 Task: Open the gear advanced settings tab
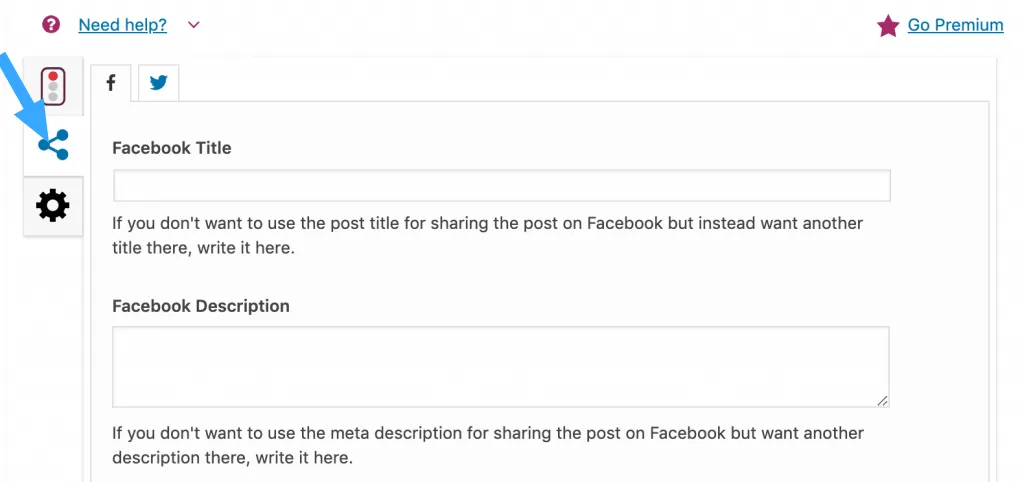(x=53, y=206)
